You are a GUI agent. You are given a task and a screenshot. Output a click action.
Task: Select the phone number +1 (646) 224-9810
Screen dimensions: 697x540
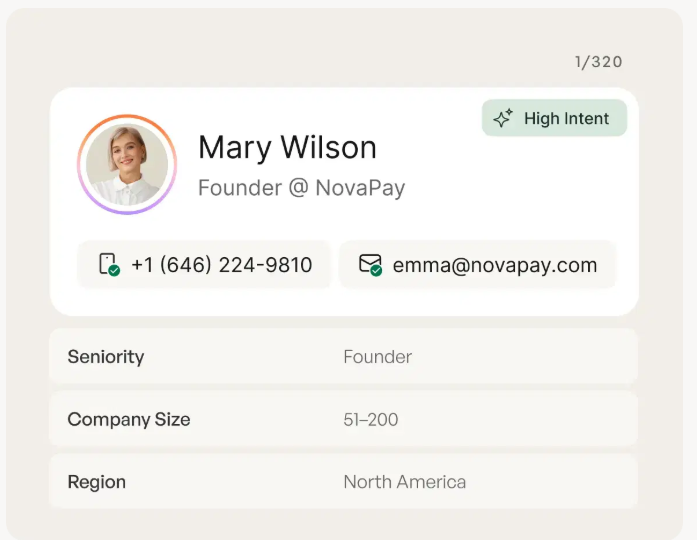(x=221, y=265)
